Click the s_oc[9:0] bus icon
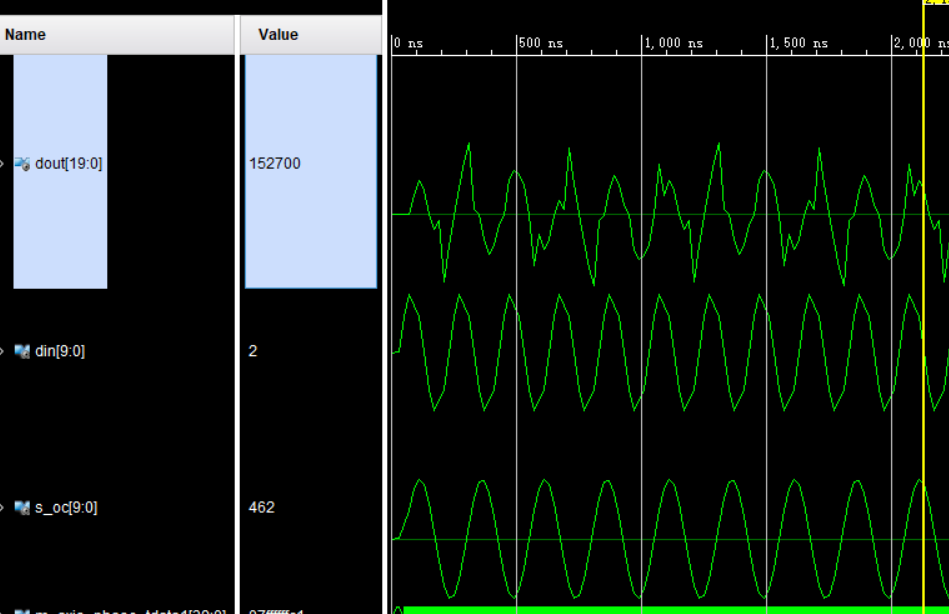 [22, 507]
